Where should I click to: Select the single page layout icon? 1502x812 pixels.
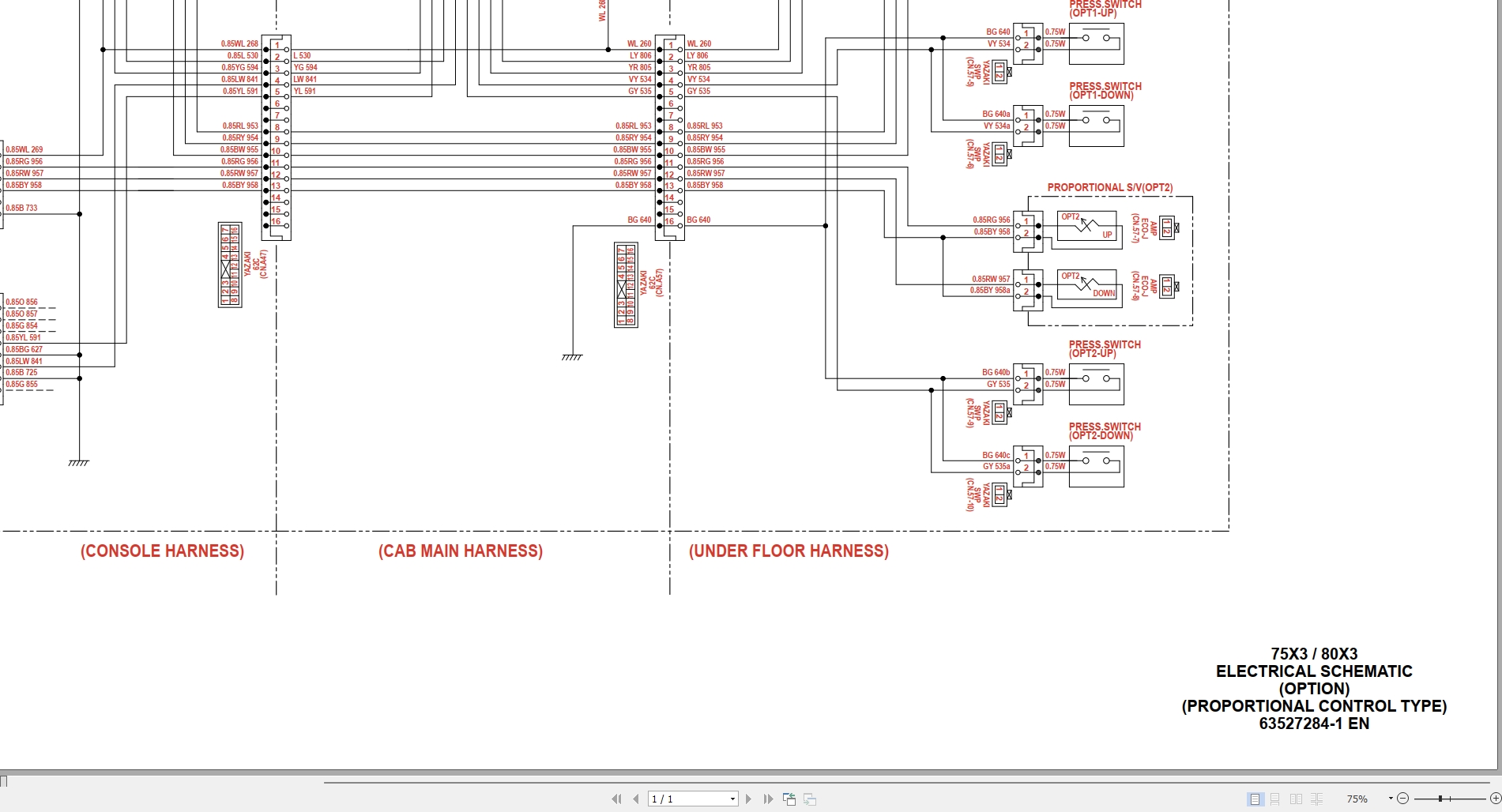pos(1254,799)
